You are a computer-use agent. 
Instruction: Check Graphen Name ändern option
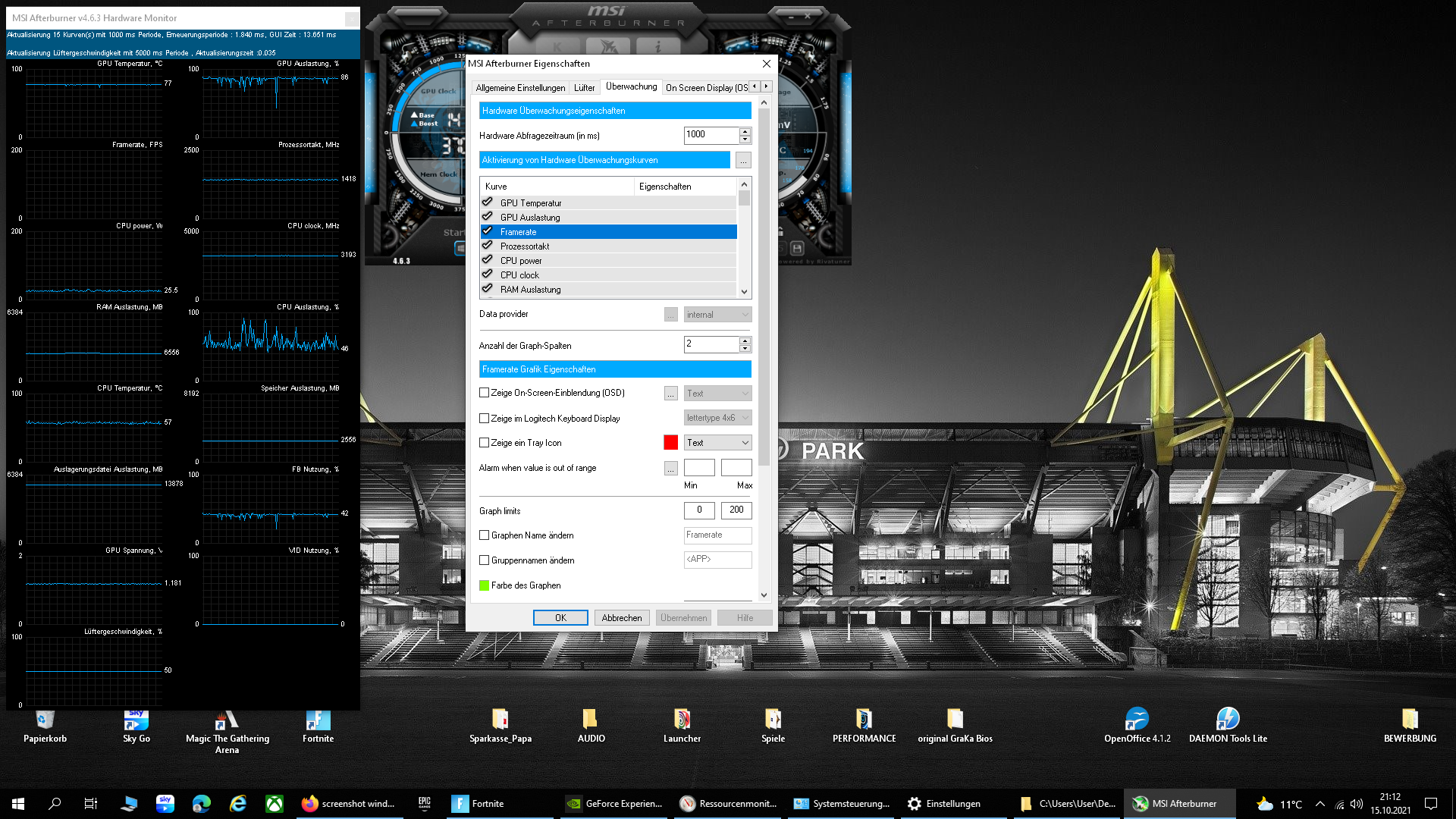485,535
